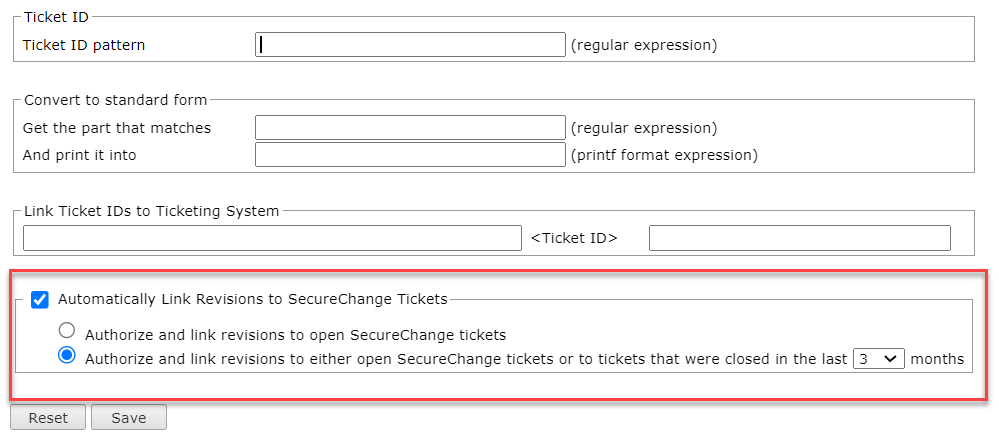The width and height of the screenshot is (999, 444).
Task: Click the '(printf format expression)' hint text
Action: click(664, 155)
